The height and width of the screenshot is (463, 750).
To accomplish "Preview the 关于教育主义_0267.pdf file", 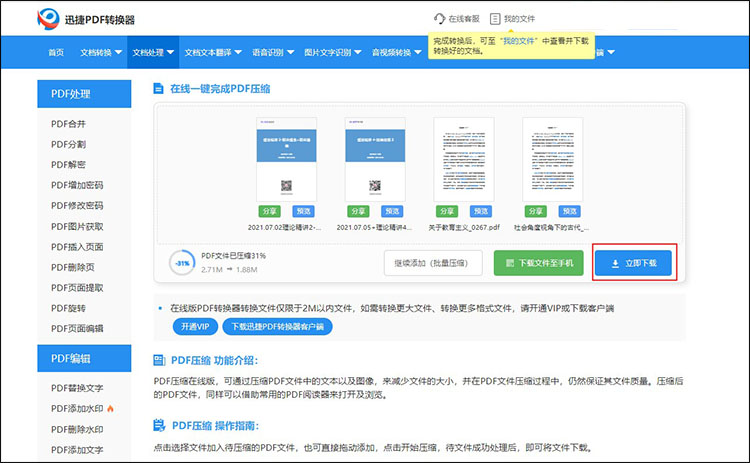I will [481, 211].
